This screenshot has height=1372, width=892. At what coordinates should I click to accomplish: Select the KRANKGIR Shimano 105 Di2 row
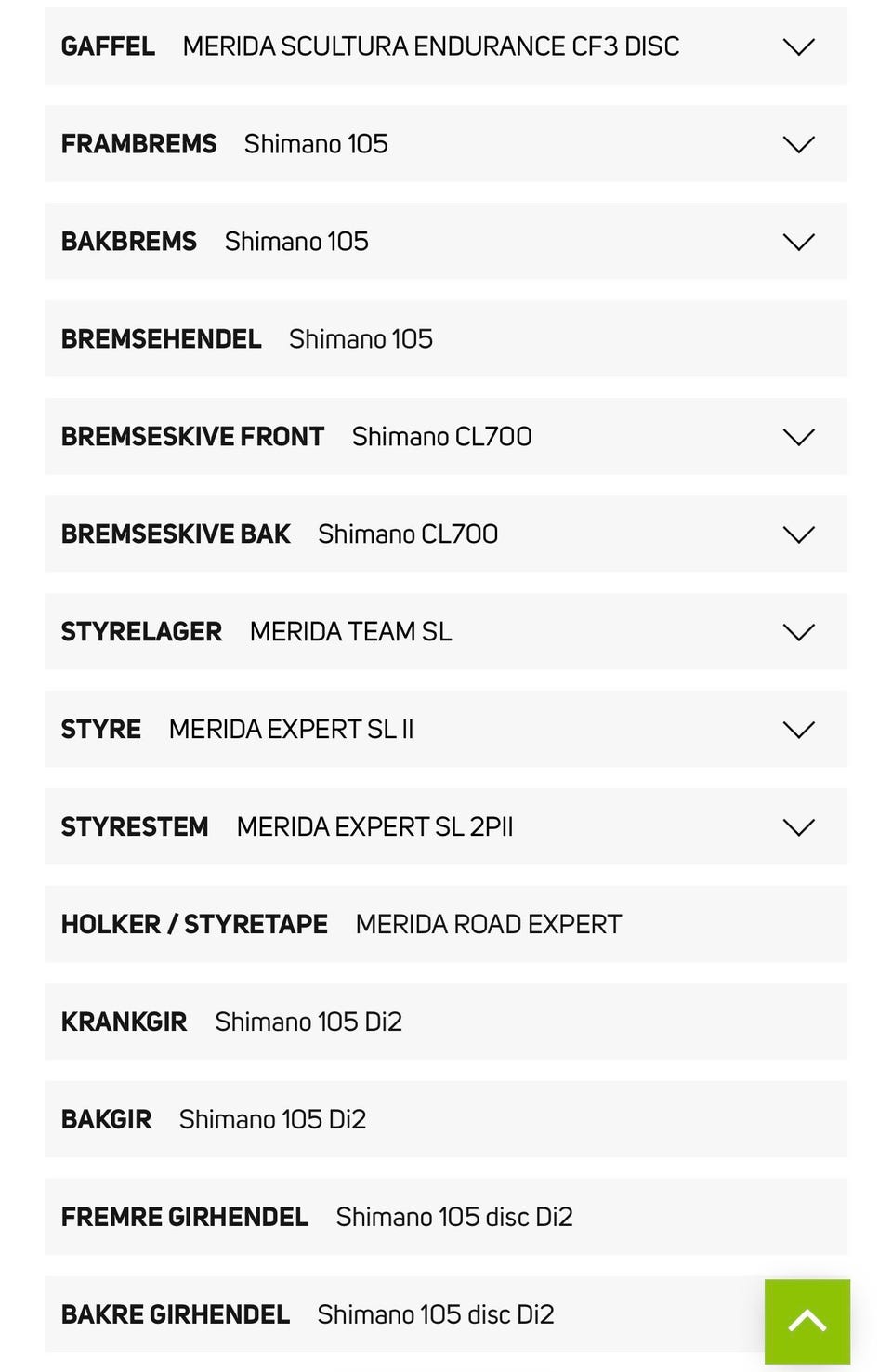click(x=446, y=1022)
